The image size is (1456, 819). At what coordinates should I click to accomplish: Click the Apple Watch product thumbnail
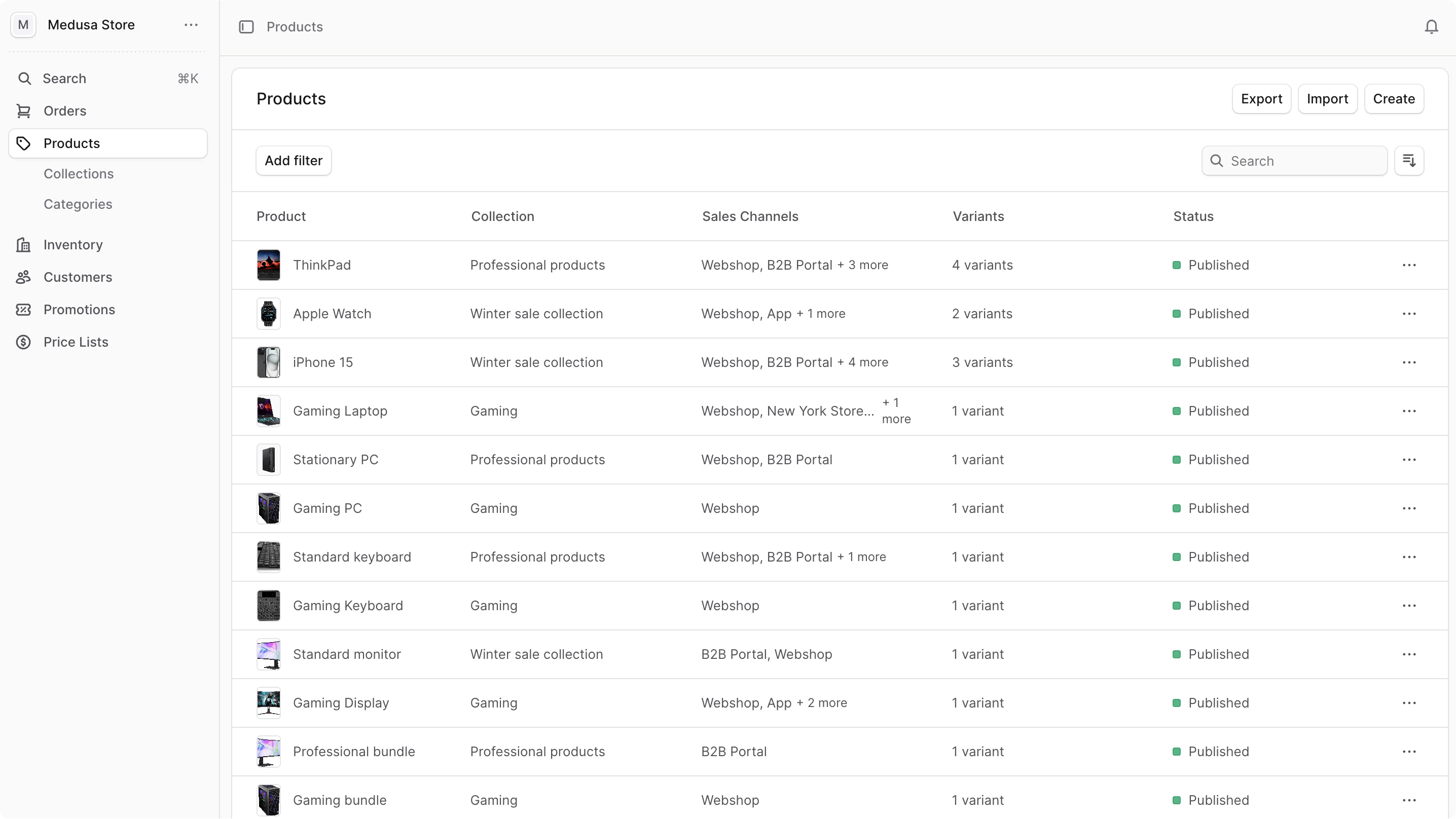pyautogui.click(x=269, y=314)
